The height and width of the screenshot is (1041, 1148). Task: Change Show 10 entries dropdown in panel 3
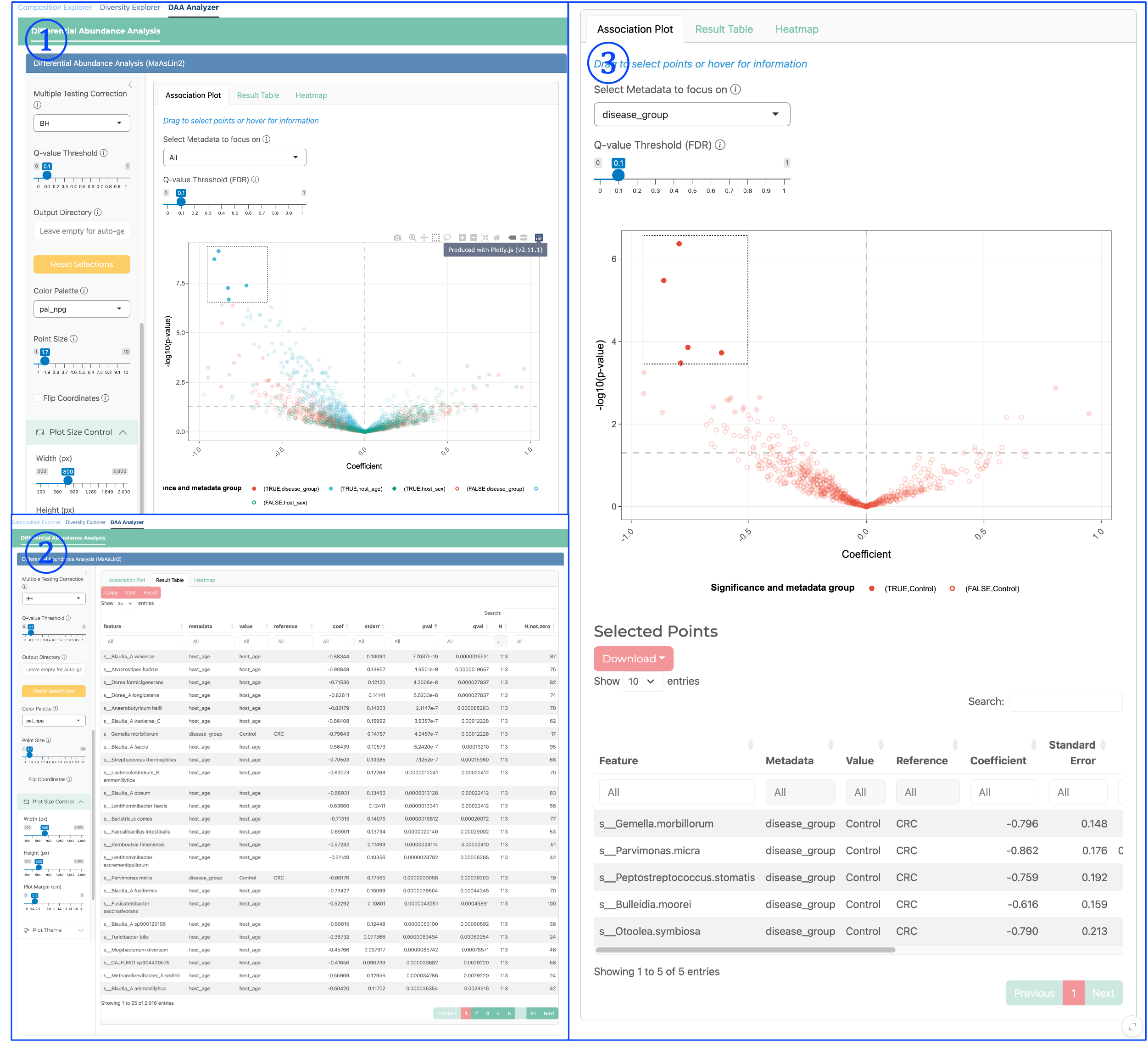643,682
